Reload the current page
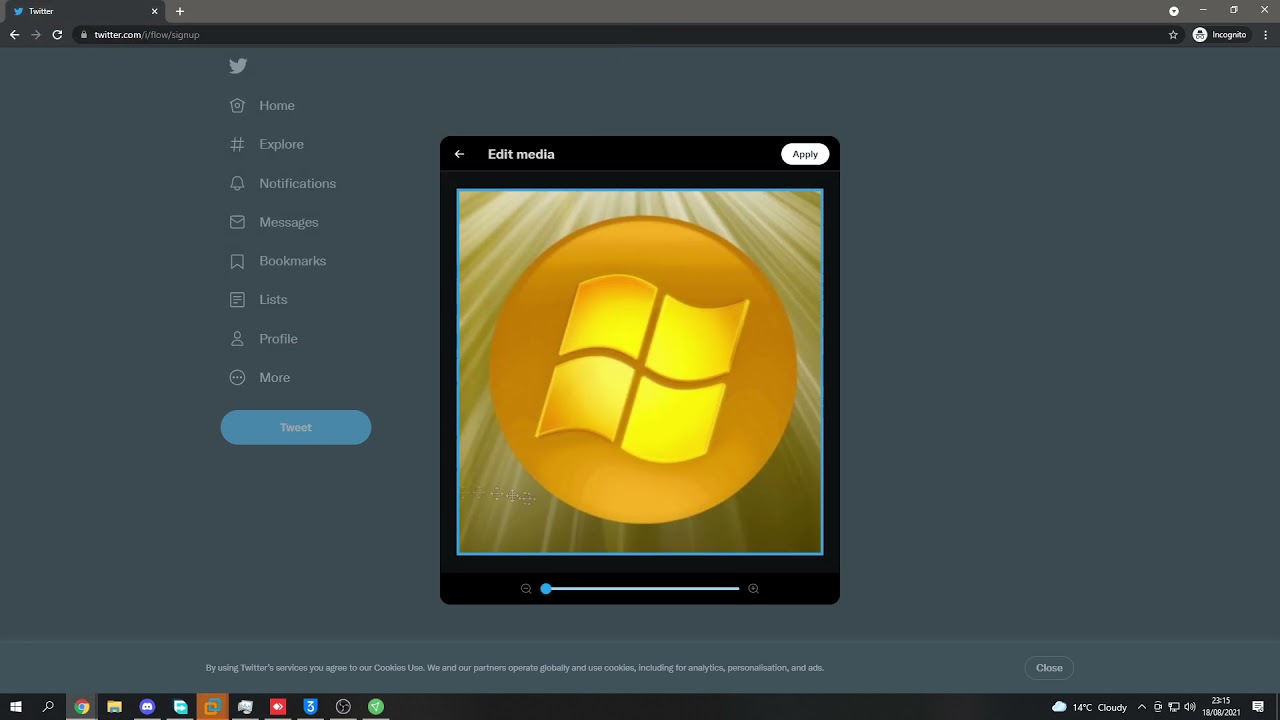The height and width of the screenshot is (720, 1280). click(57, 35)
